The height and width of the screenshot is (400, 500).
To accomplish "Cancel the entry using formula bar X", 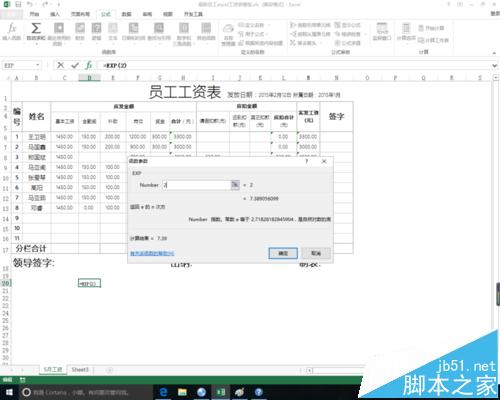I will (60, 65).
